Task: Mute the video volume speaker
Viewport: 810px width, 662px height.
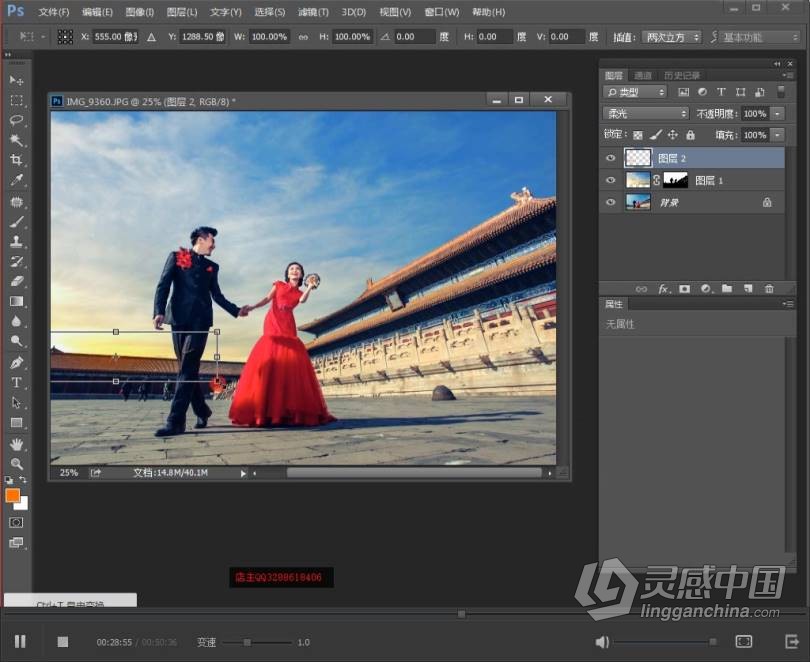Action: 601,642
